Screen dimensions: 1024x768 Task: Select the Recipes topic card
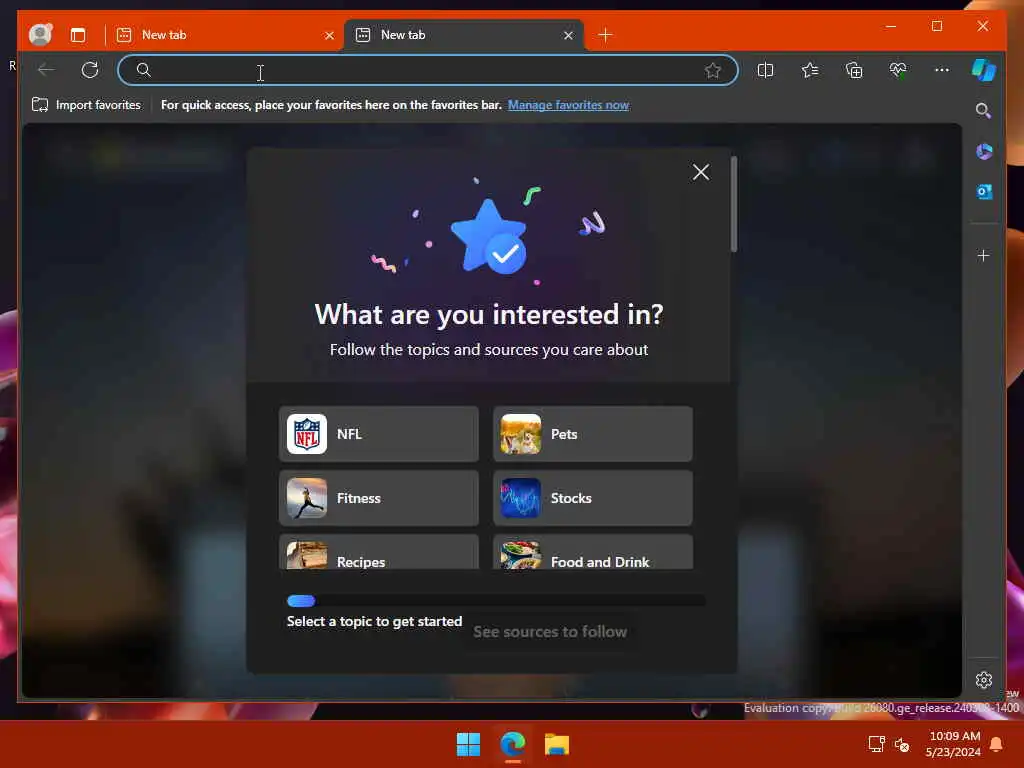click(x=379, y=552)
